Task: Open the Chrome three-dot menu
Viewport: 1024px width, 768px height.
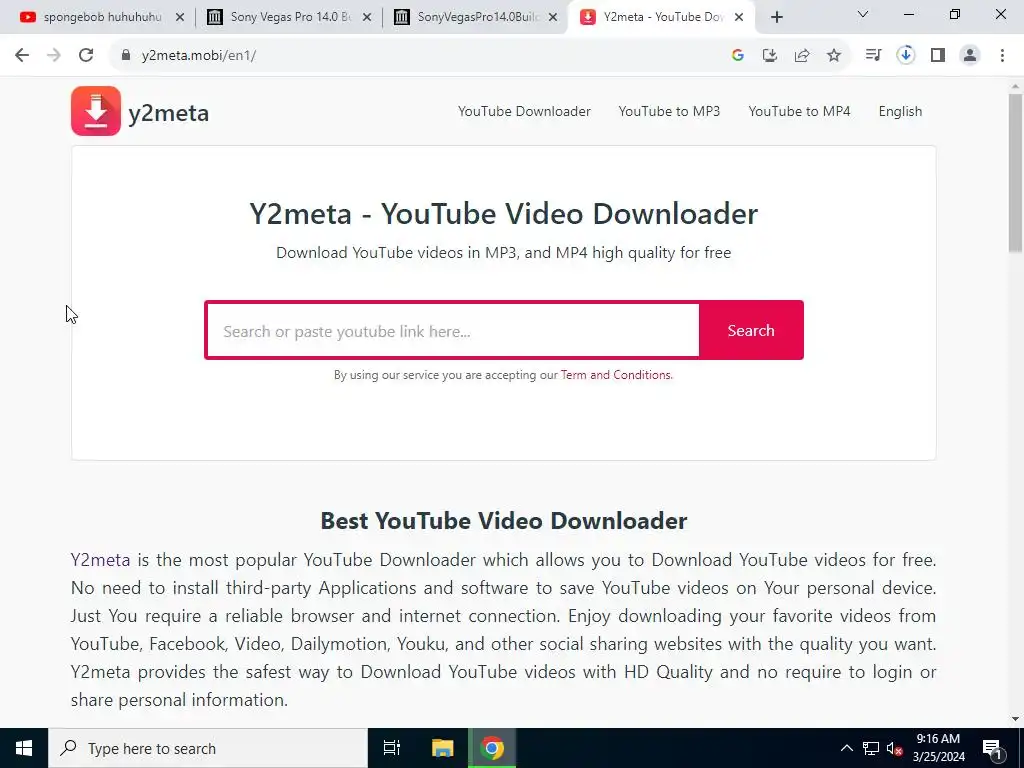Action: (x=1002, y=56)
